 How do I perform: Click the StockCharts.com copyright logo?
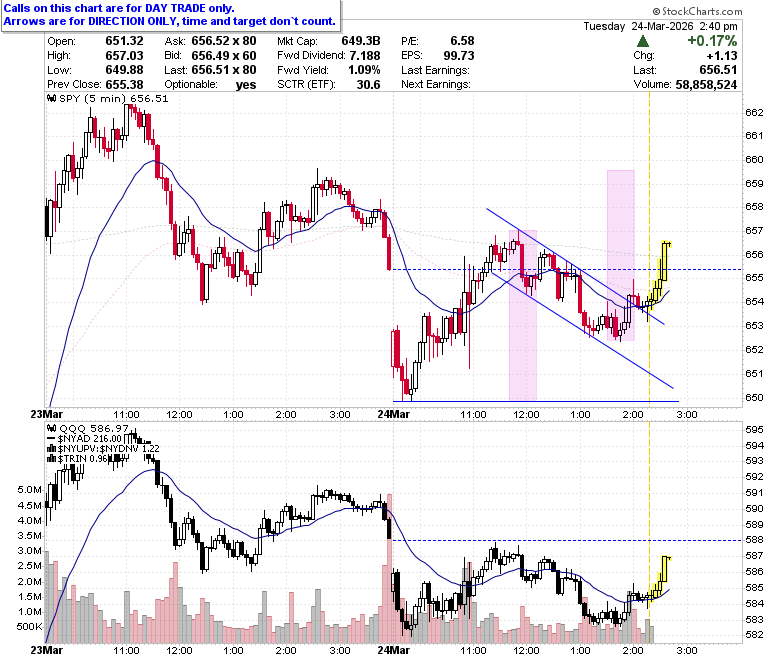pyautogui.click(x=697, y=11)
